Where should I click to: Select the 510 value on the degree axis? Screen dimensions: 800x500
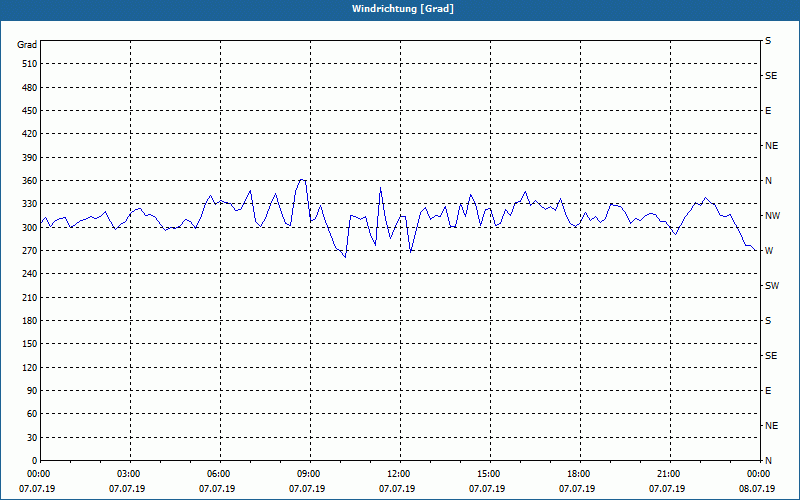pyautogui.click(x=30, y=64)
